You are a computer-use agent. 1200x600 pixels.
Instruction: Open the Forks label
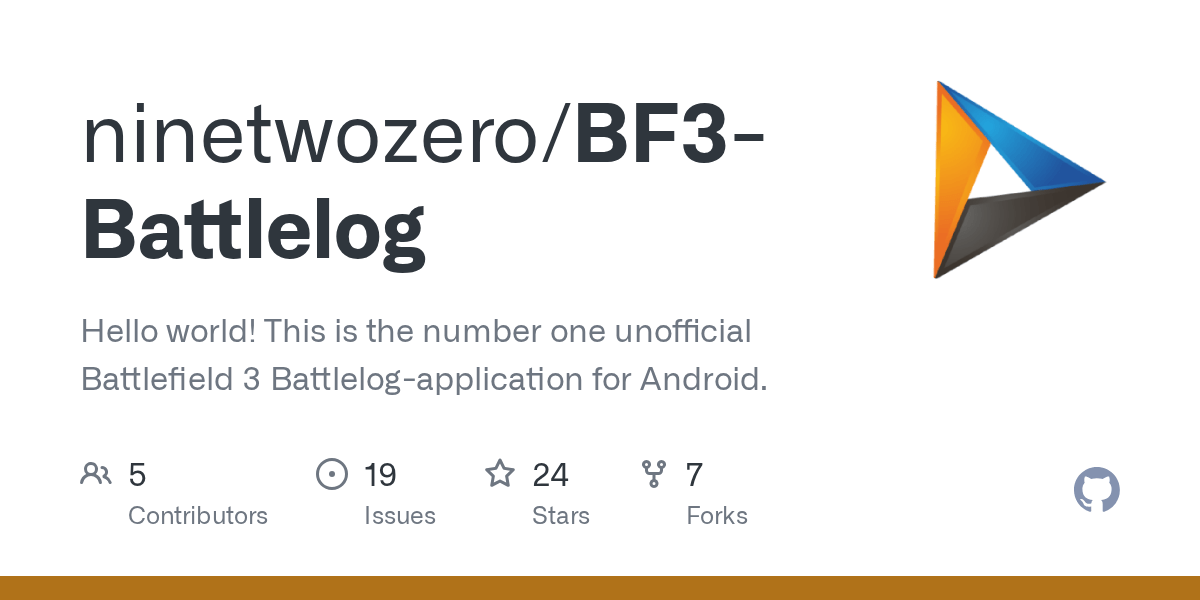717,516
